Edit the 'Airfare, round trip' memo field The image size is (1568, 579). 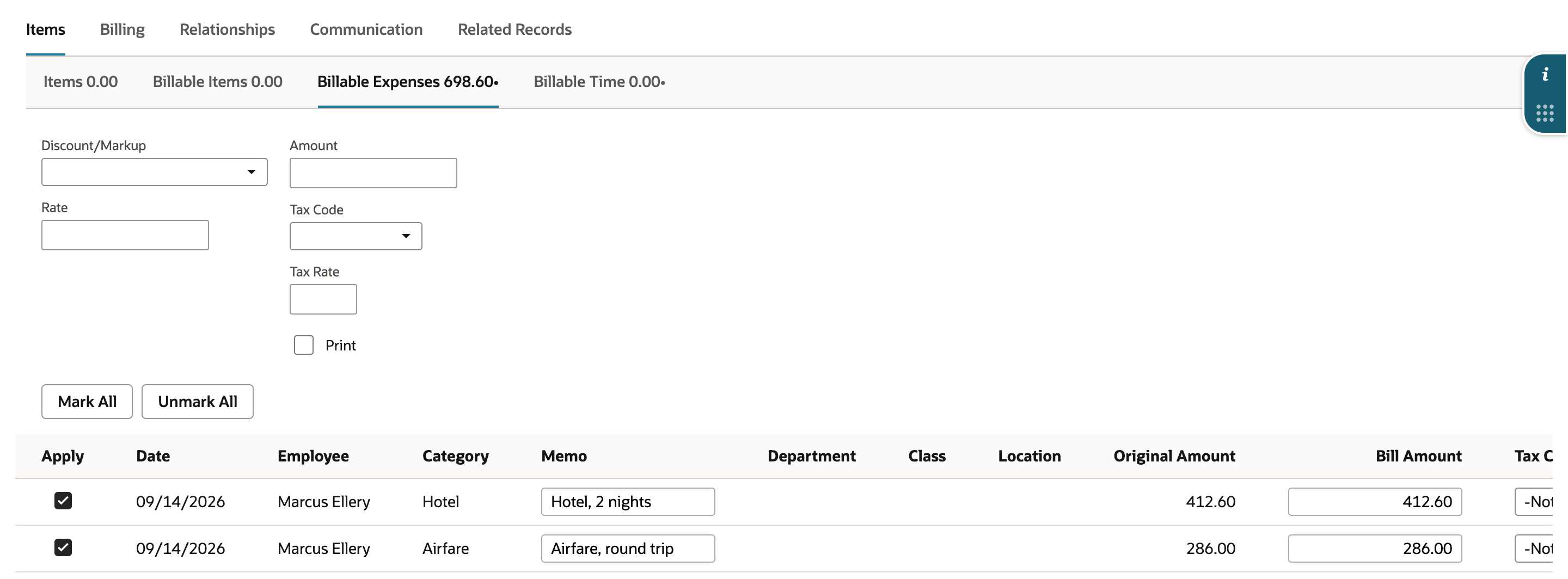tap(628, 549)
